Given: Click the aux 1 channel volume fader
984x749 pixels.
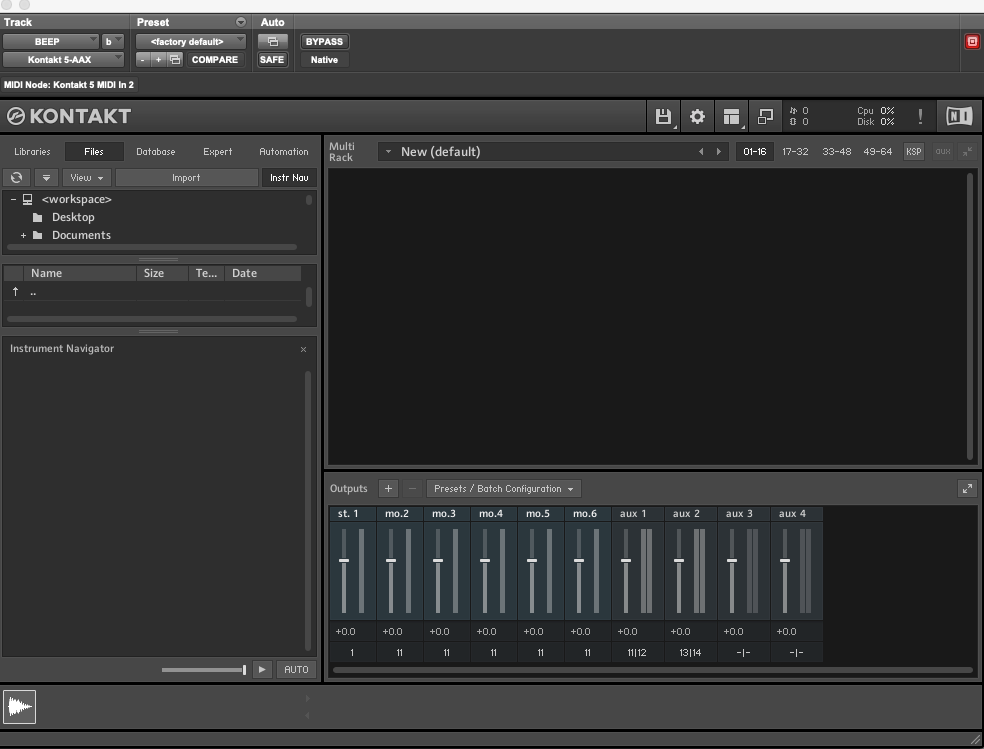Looking at the screenshot, I should (626, 561).
